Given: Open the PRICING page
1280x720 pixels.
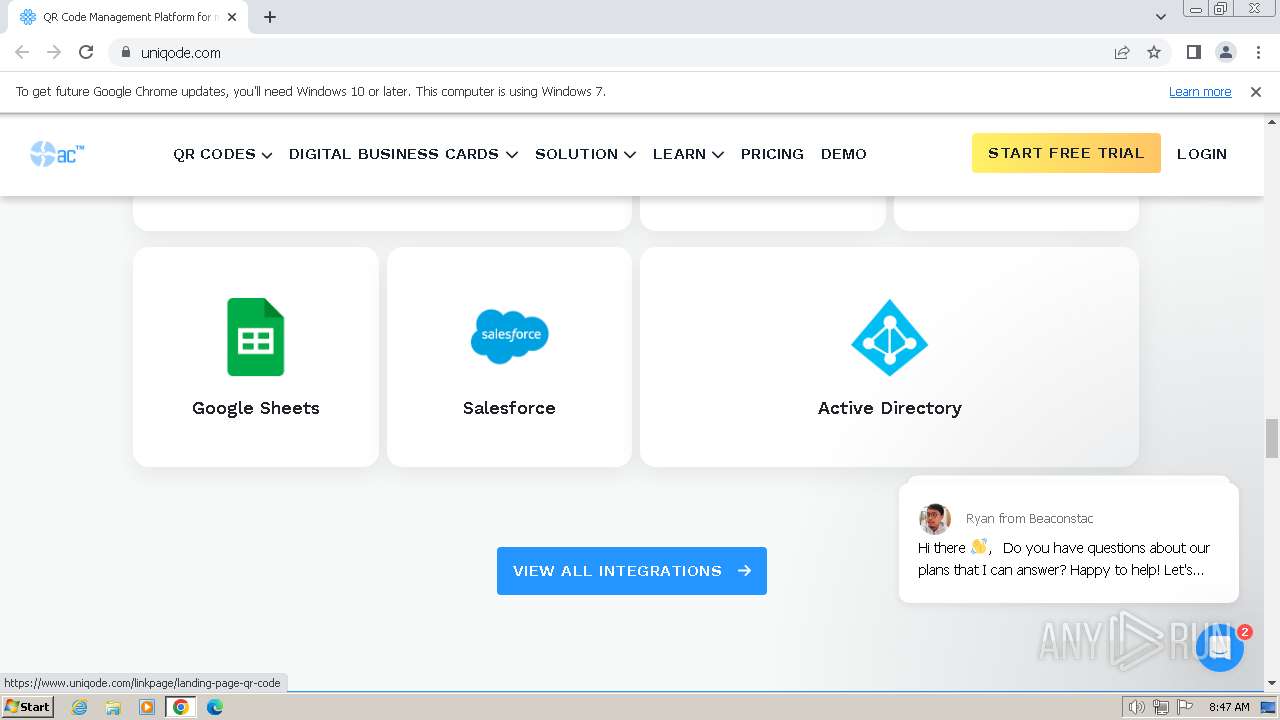Looking at the screenshot, I should 772,154.
